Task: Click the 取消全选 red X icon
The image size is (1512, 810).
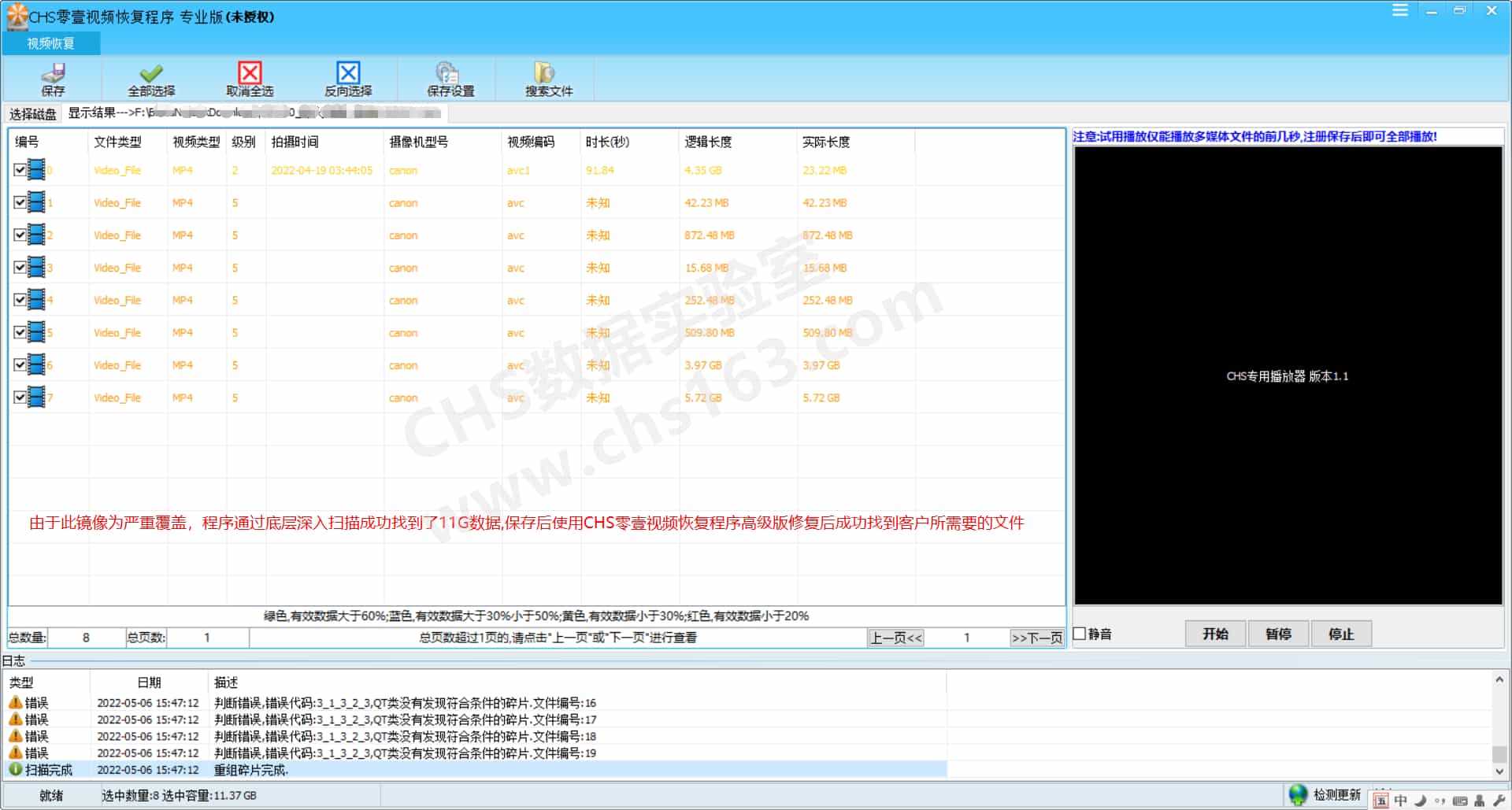Action: point(250,72)
